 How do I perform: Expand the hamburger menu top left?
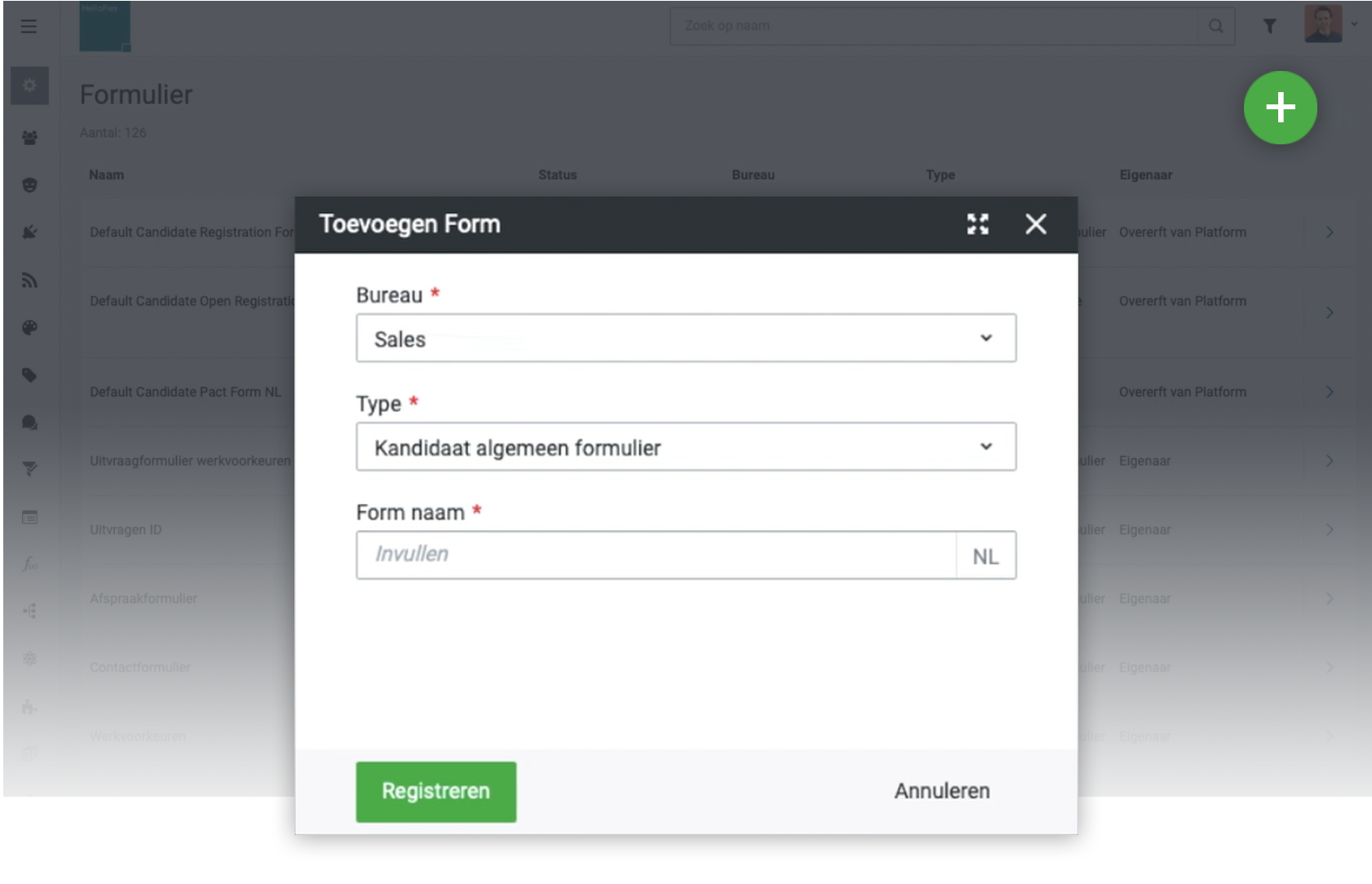tap(29, 25)
